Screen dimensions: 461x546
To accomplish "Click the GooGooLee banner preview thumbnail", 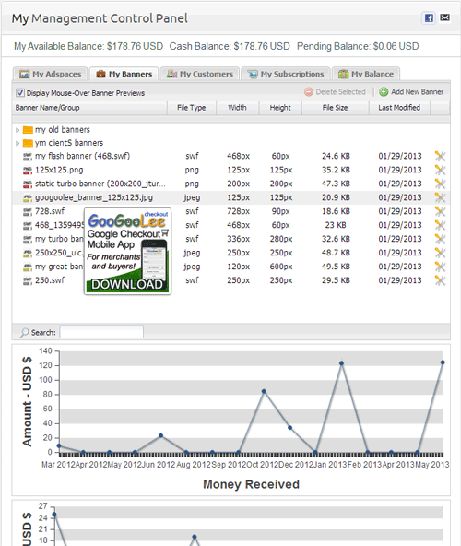I will click(127, 251).
